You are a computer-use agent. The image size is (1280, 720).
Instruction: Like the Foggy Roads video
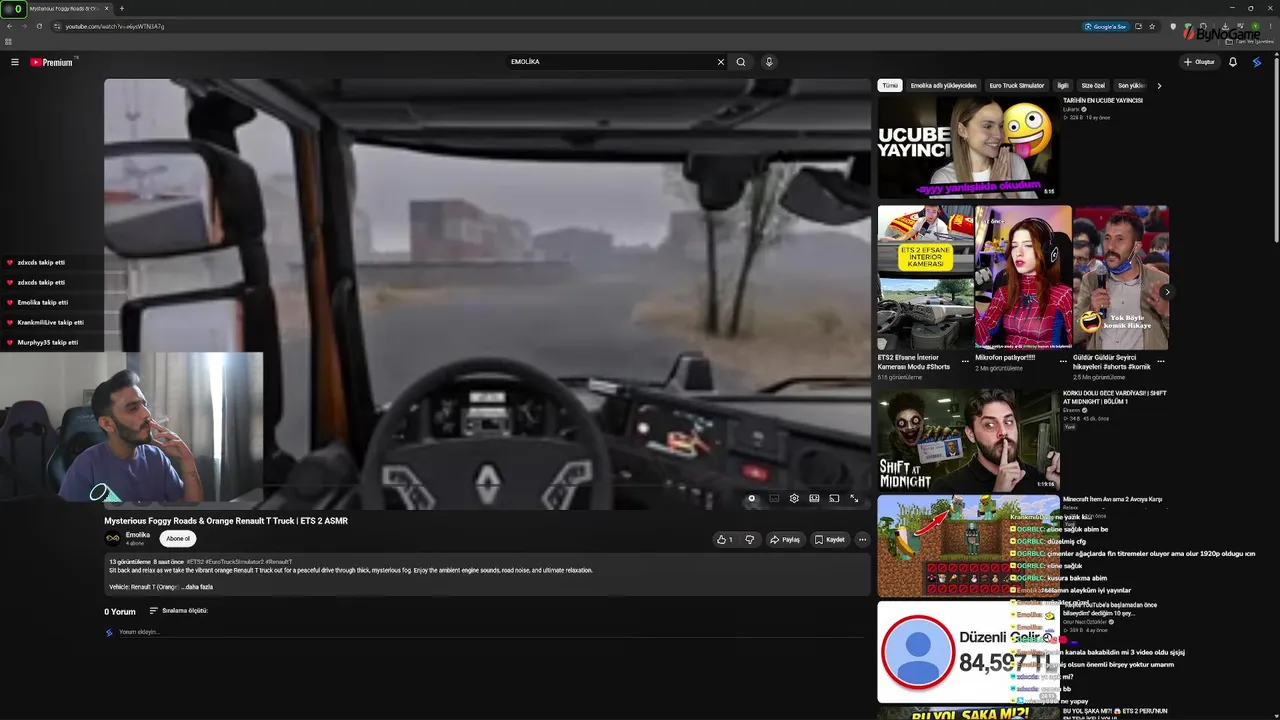pos(725,540)
